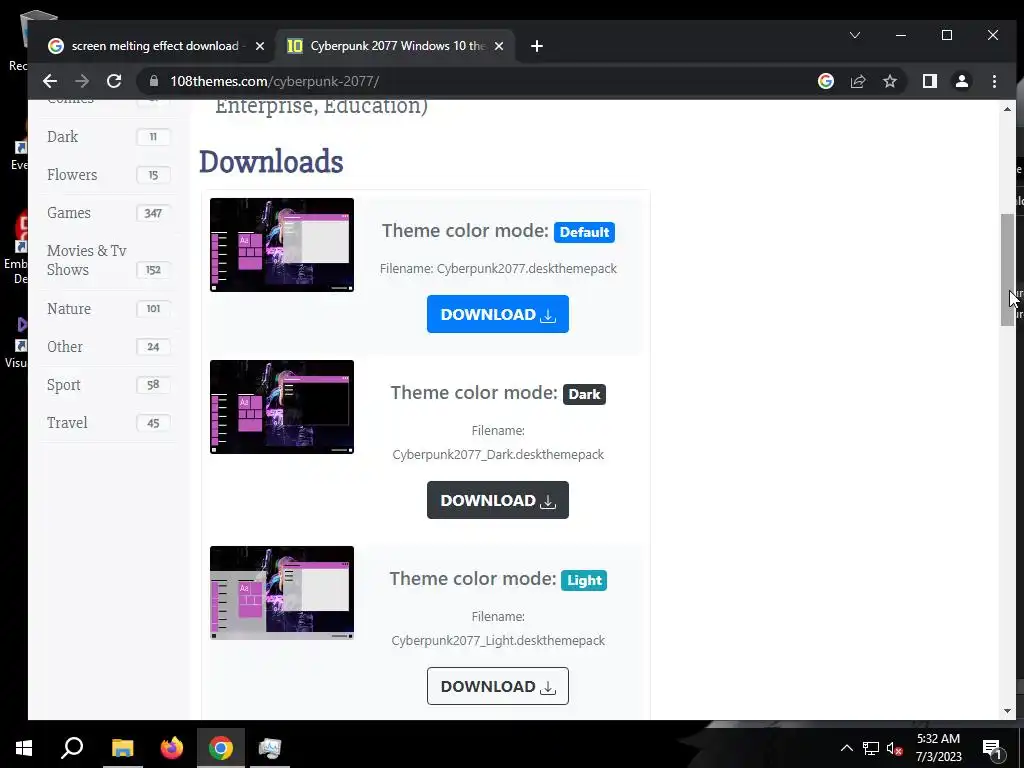Click the last pinned app icon in the taskbar
Viewport: 1024px width, 768px height.
270,748
